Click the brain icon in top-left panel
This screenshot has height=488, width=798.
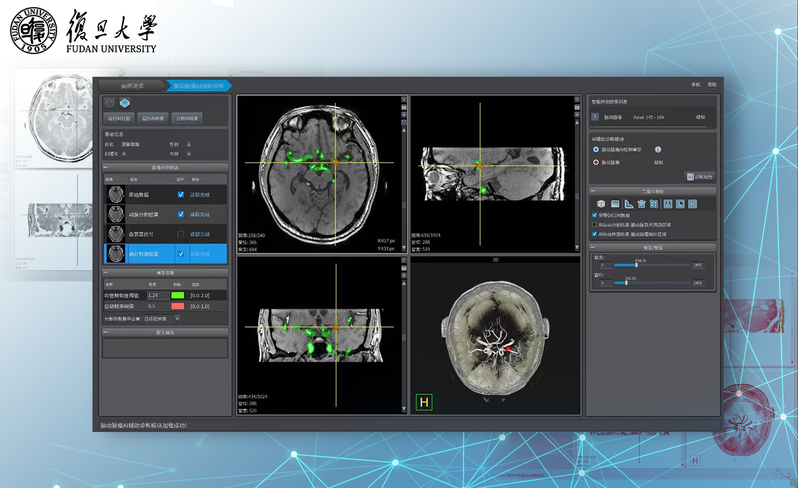point(110,102)
